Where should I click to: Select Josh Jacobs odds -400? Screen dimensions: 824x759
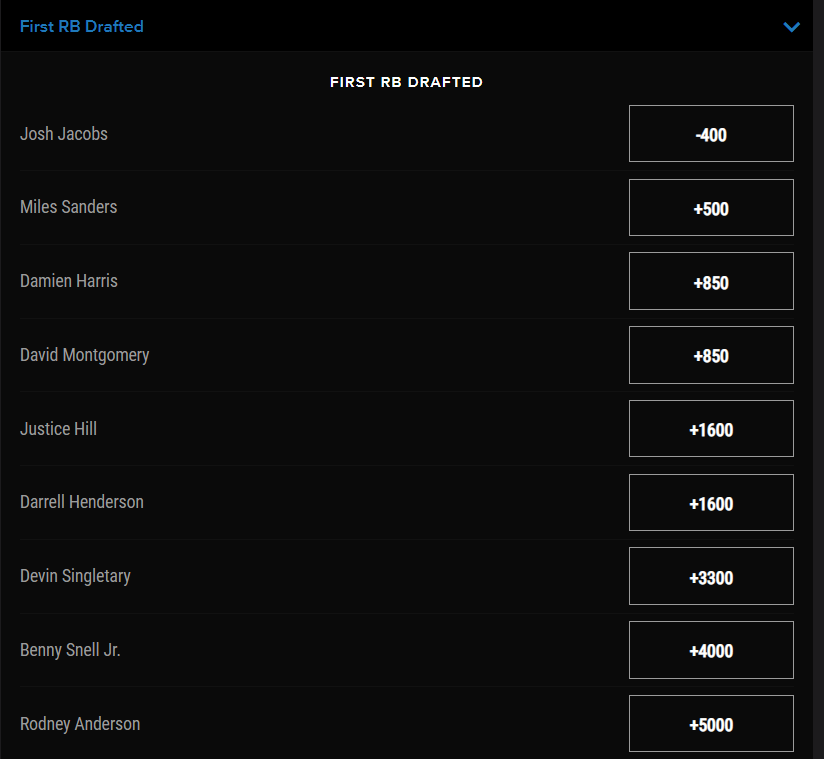711,134
